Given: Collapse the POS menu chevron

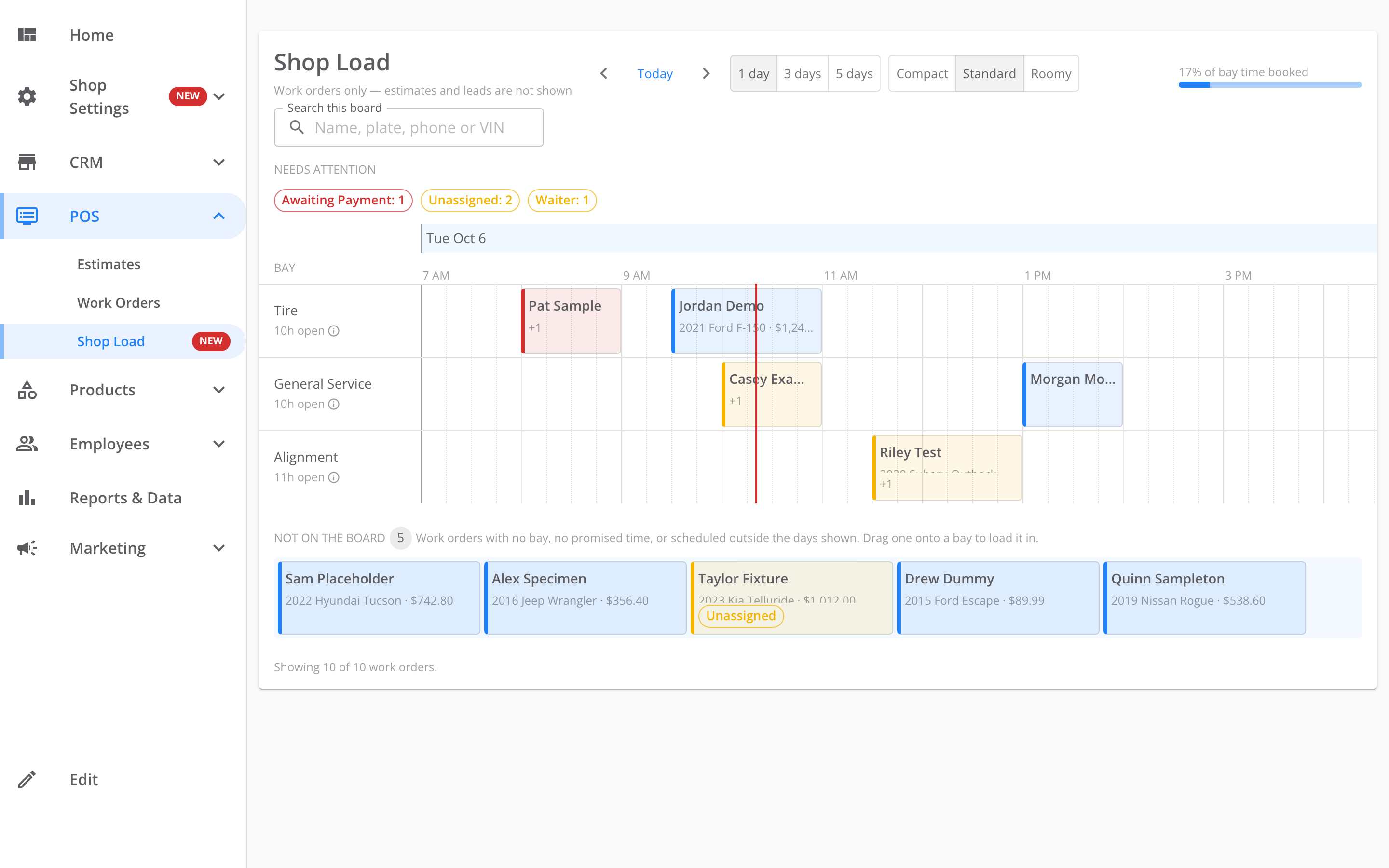Looking at the screenshot, I should 218,216.
